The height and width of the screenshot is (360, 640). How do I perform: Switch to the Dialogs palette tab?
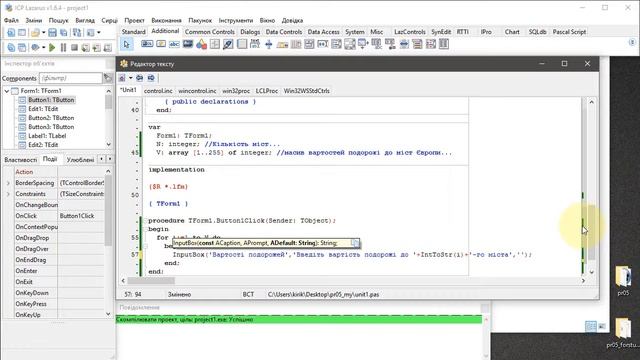click(x=250, y=32)
